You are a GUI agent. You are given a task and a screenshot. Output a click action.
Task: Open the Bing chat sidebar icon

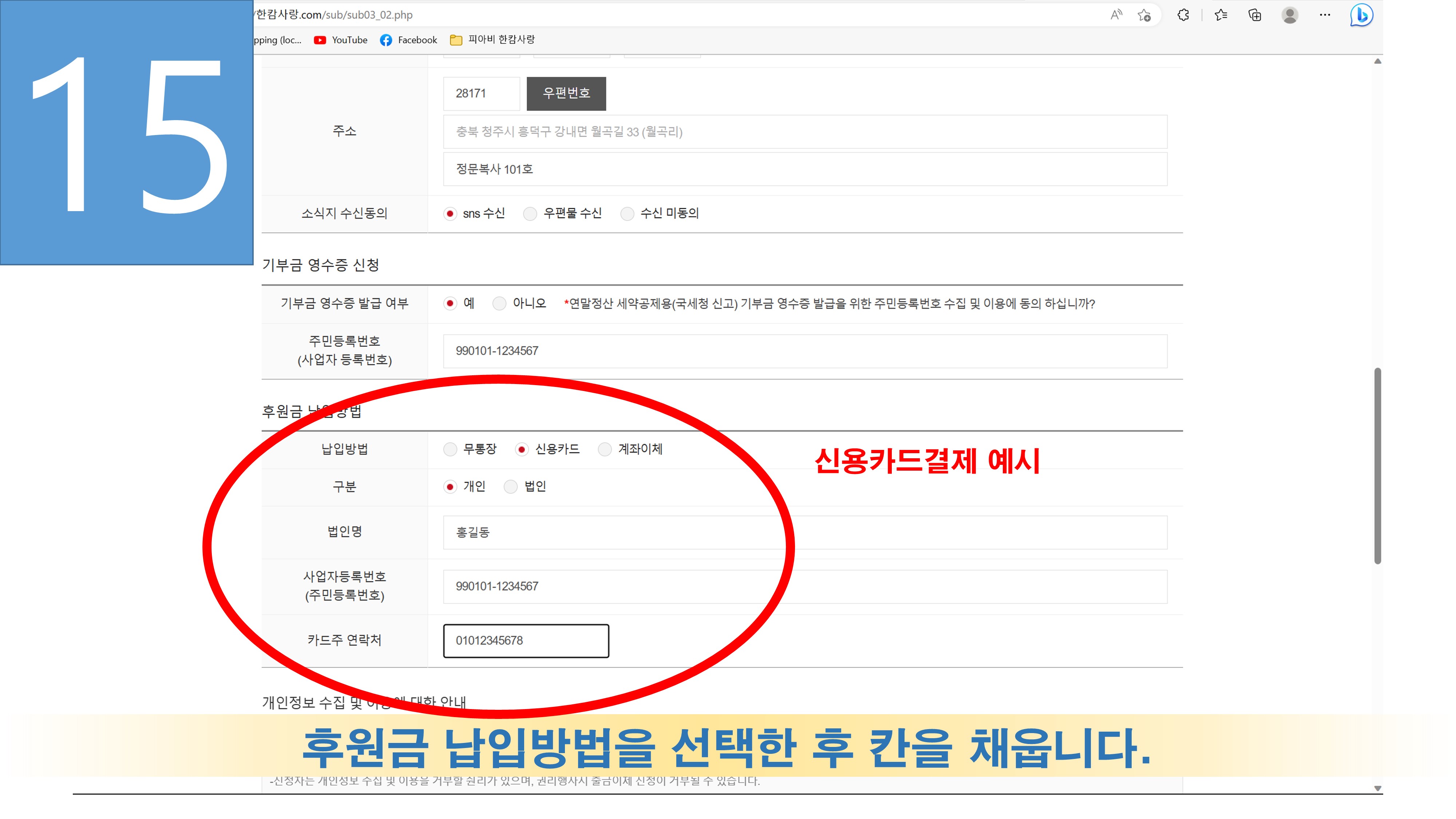point(1361,15)
